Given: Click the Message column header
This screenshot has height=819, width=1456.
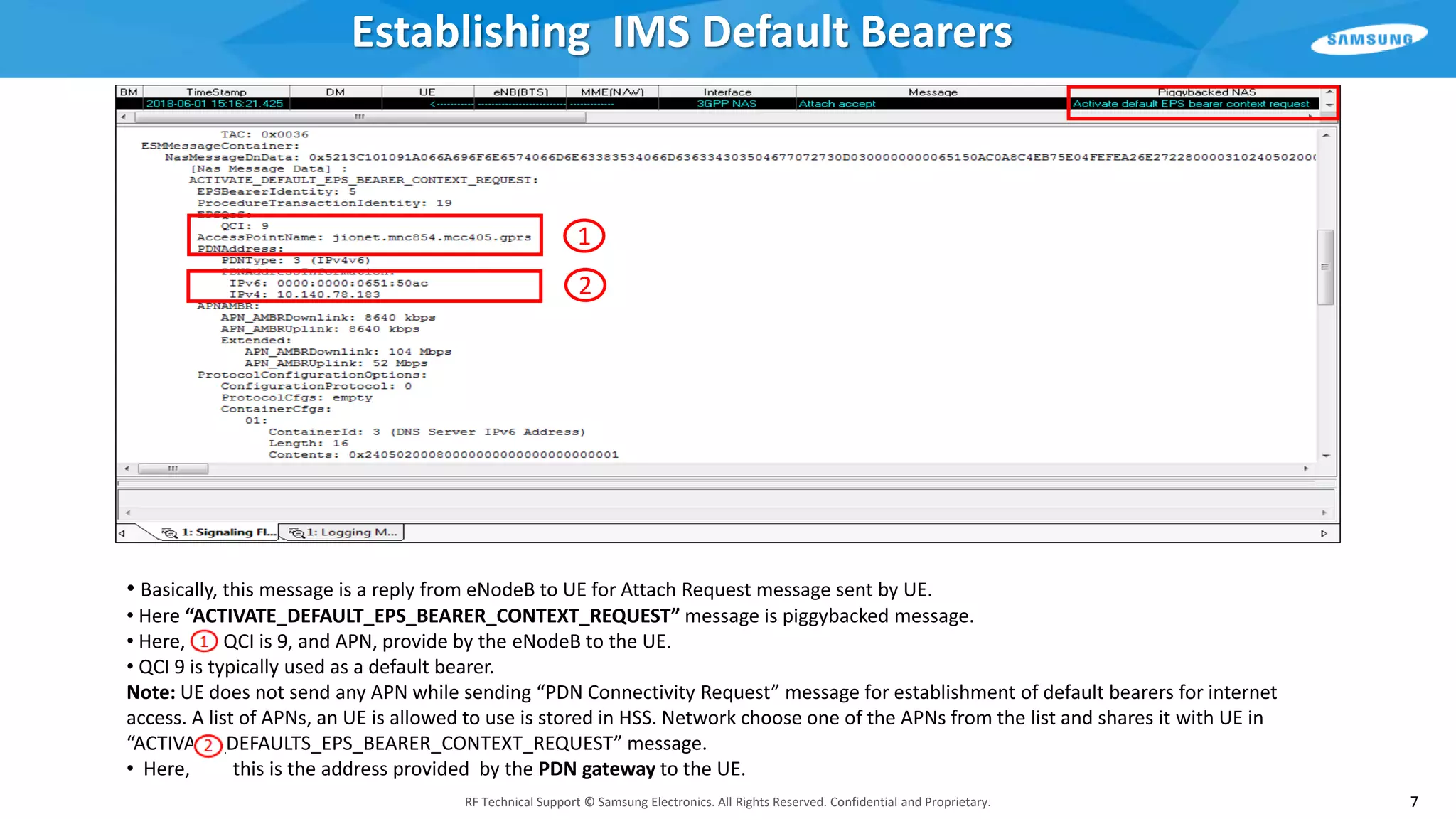Looking at the screenshot, I should tap(932, 92).
